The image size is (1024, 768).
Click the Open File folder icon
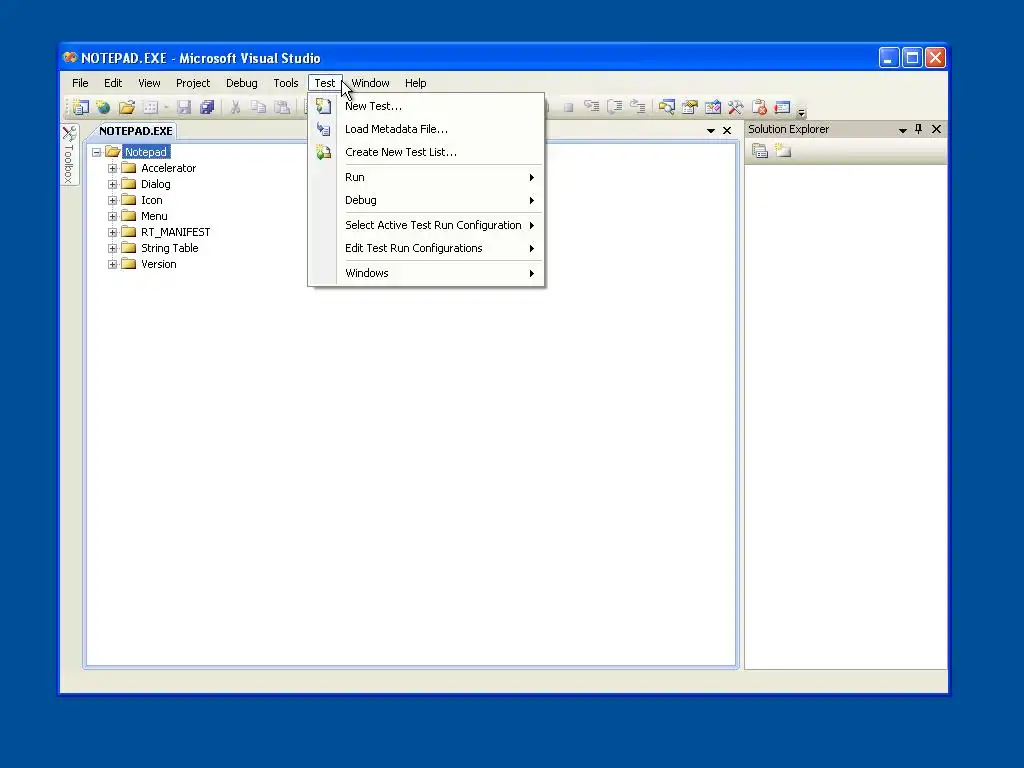click(x=127, y=107)
